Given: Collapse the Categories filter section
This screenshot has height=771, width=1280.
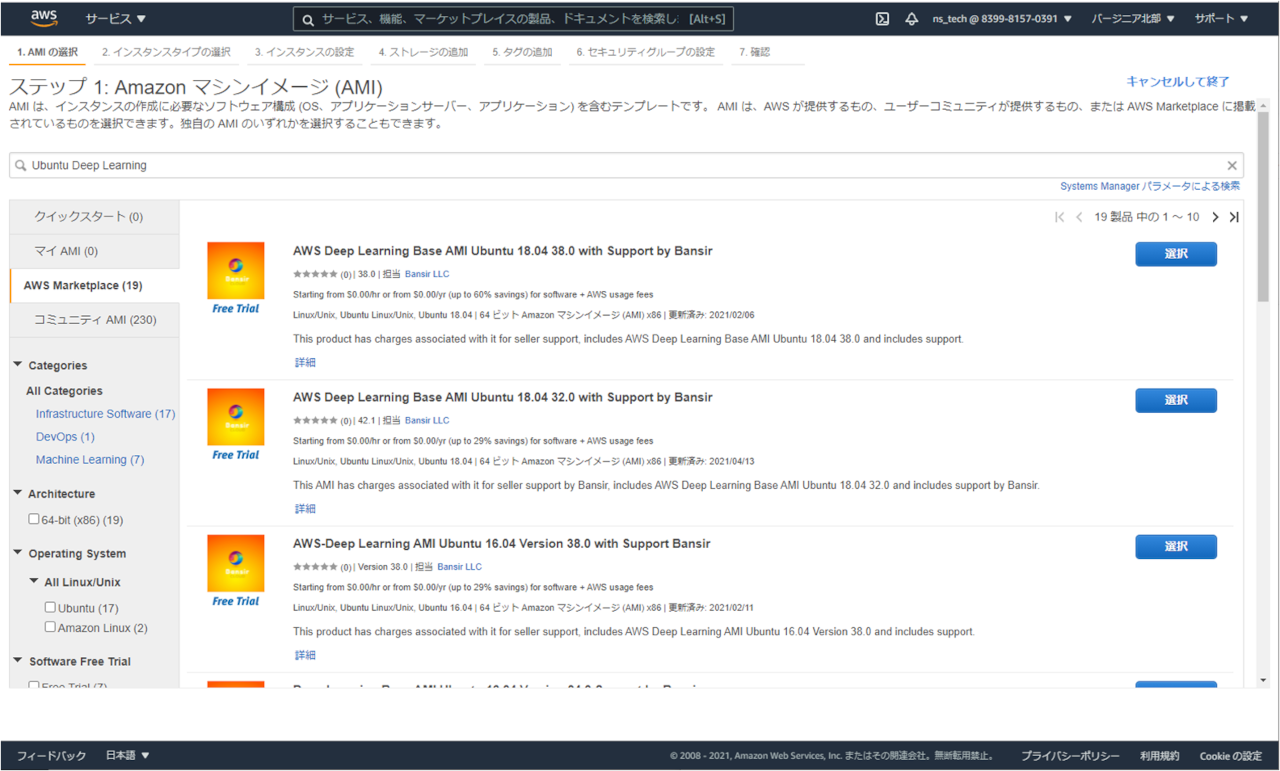Looking at the screenshot, I should [18, 365].
